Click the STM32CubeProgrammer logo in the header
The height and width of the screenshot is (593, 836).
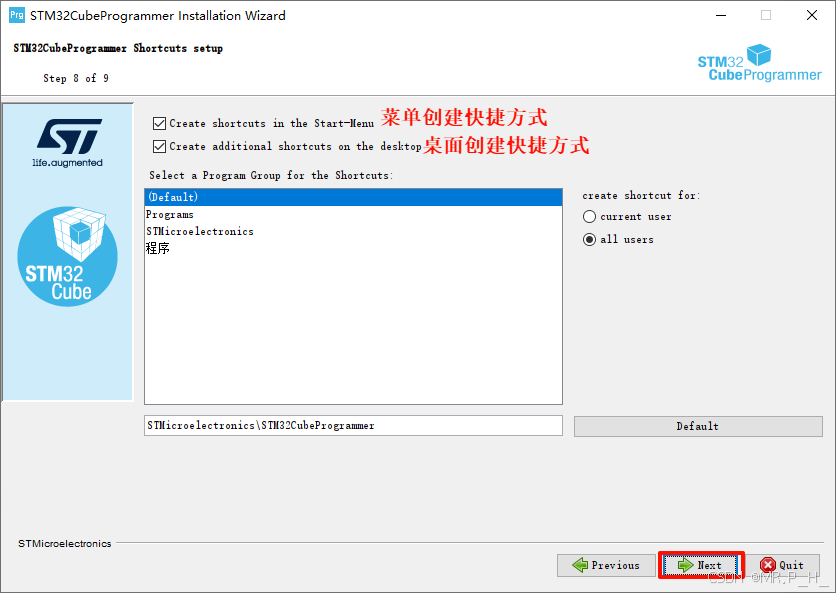759,63
